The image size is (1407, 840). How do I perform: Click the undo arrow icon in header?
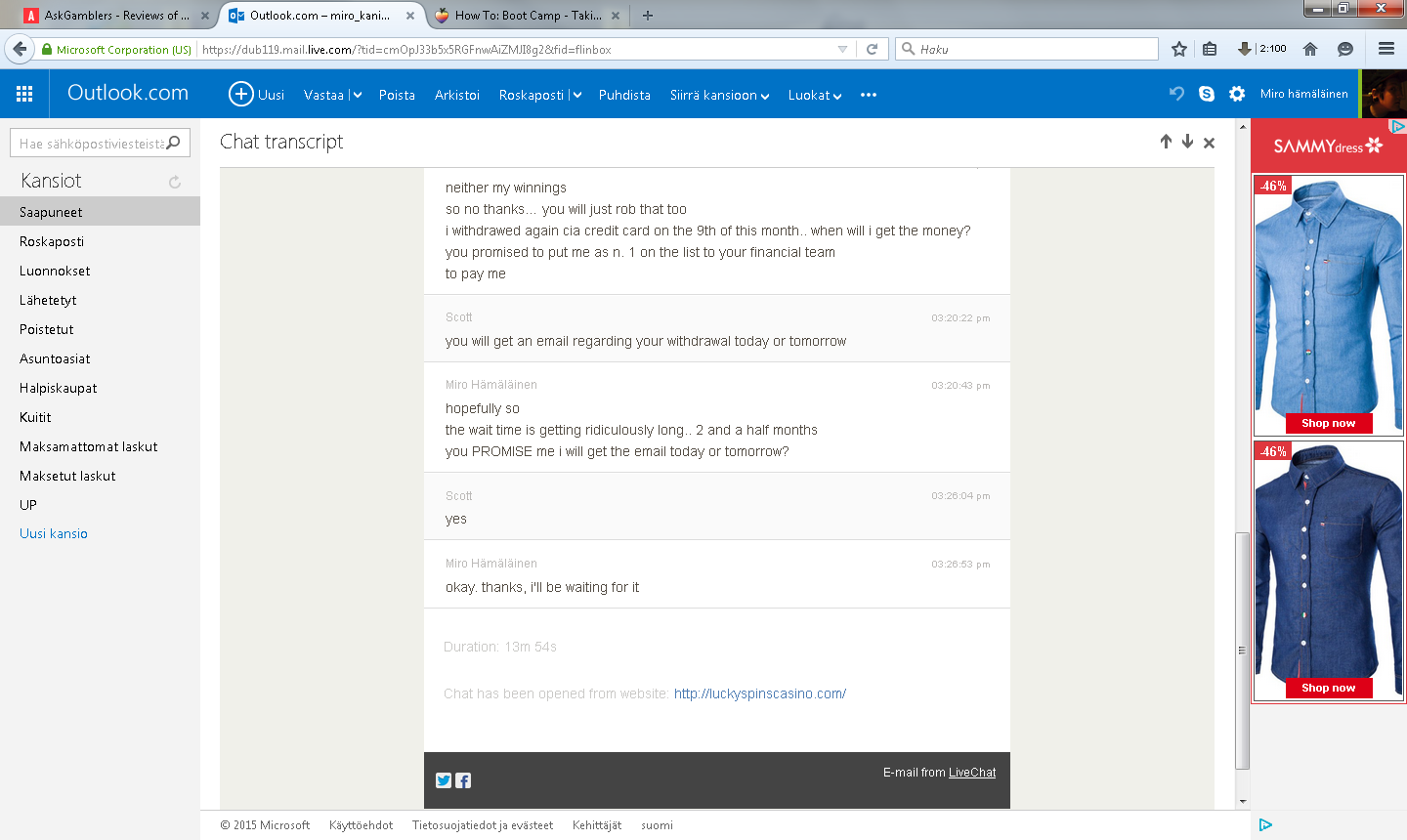click(1176, 93)
